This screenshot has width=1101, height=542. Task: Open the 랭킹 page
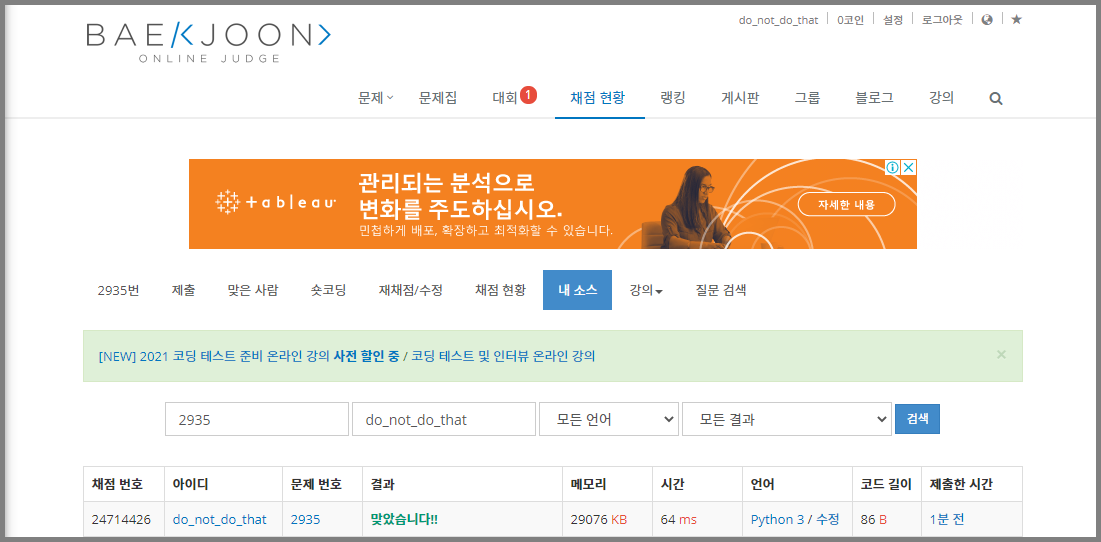coord(673,98)
